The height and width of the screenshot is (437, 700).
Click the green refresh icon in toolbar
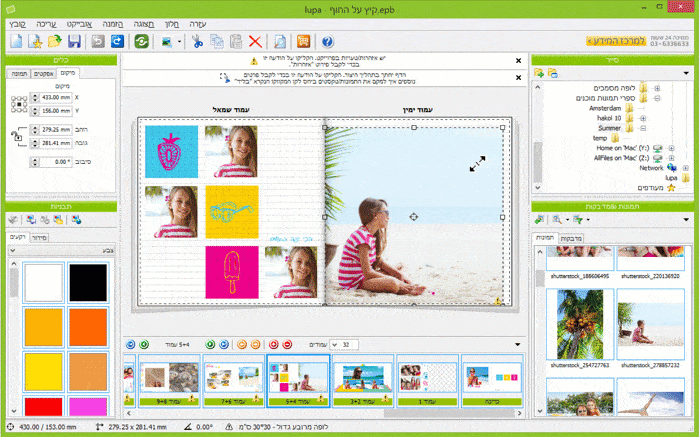point(143,41)
